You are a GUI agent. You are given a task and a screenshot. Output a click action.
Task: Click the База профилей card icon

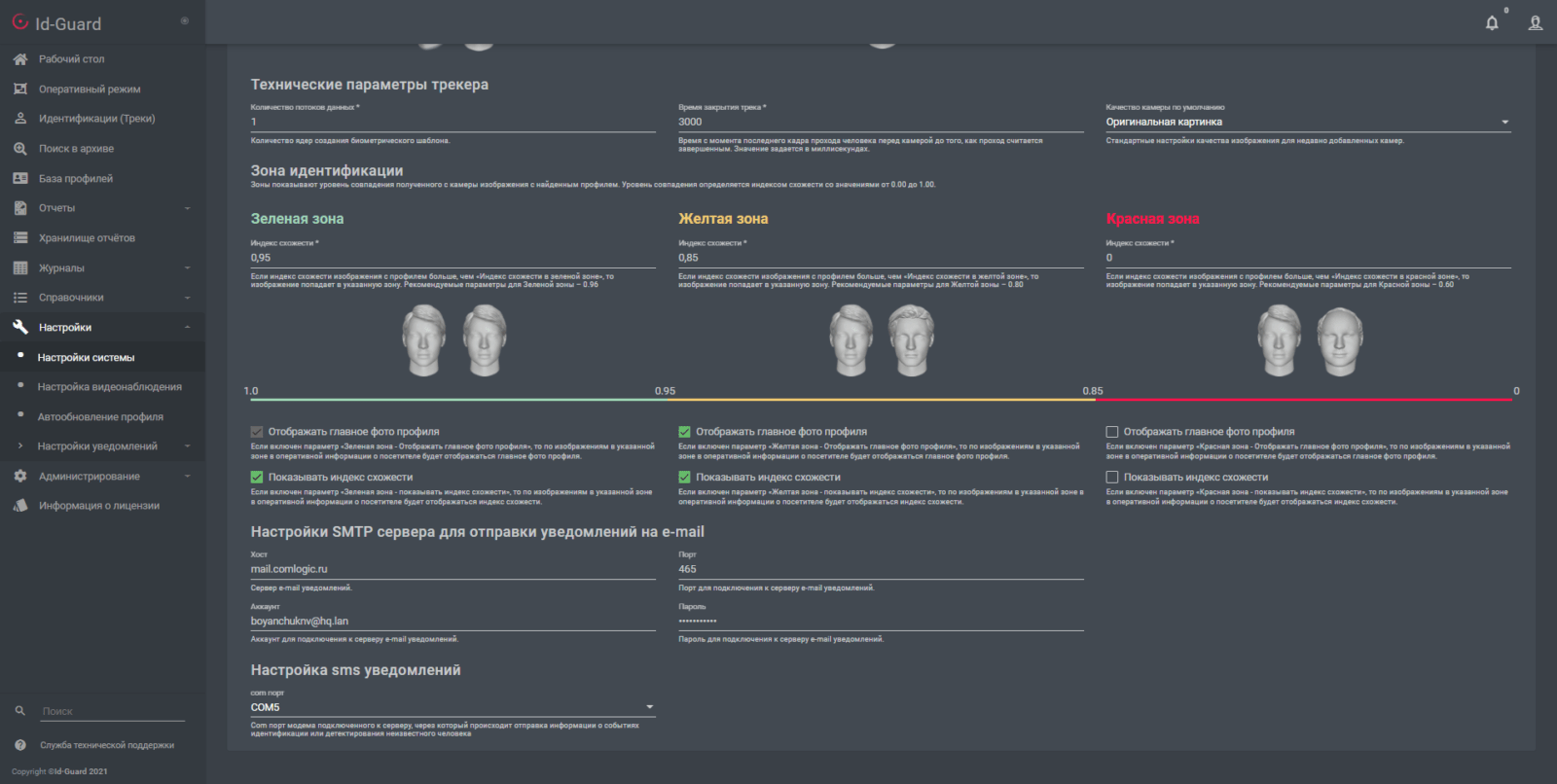(20, 179)
